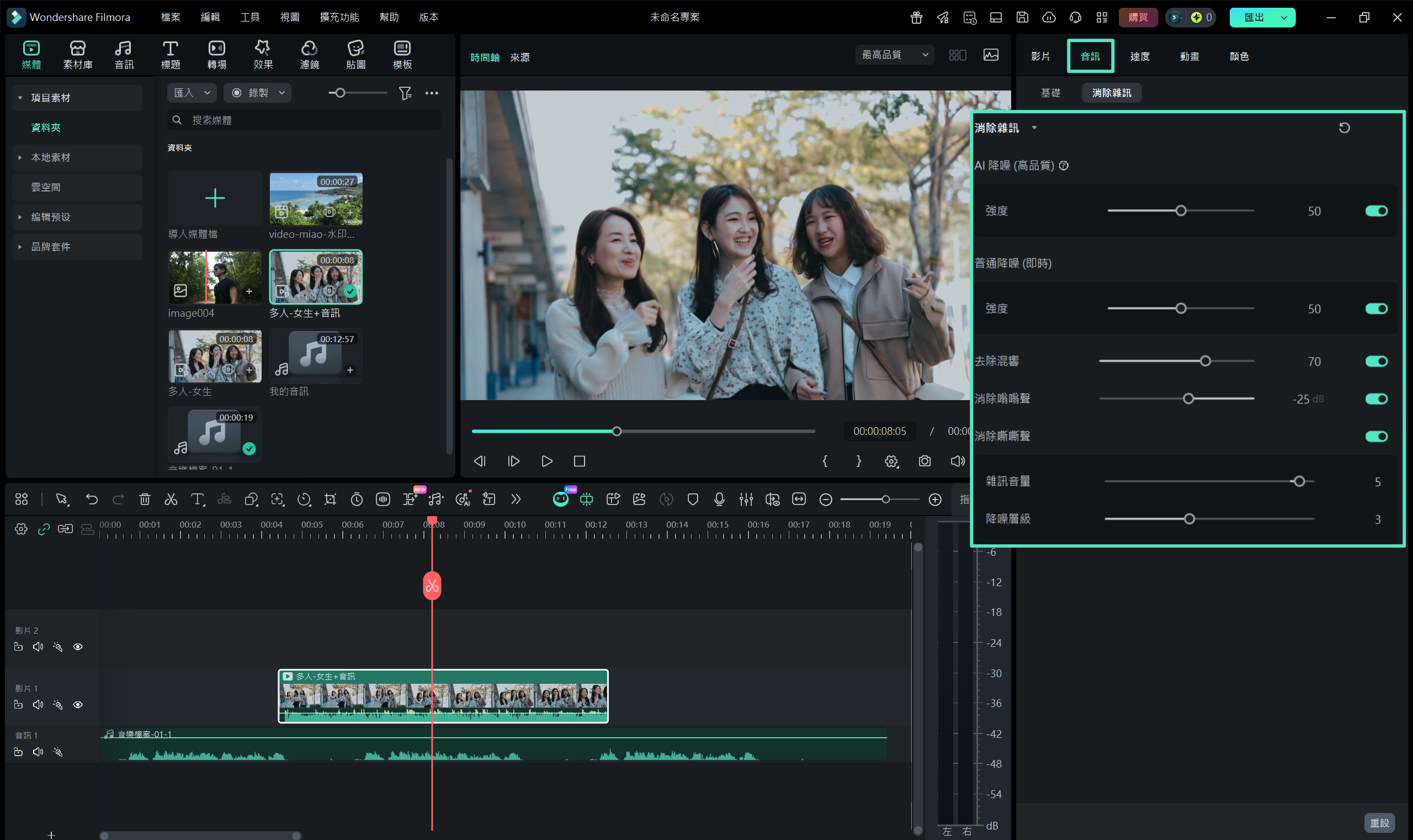The width and height of the screenshot is (1413, 840).
Task: Click the split scissors icon in timeline toolbar
Action: click(x=171, y=499)
